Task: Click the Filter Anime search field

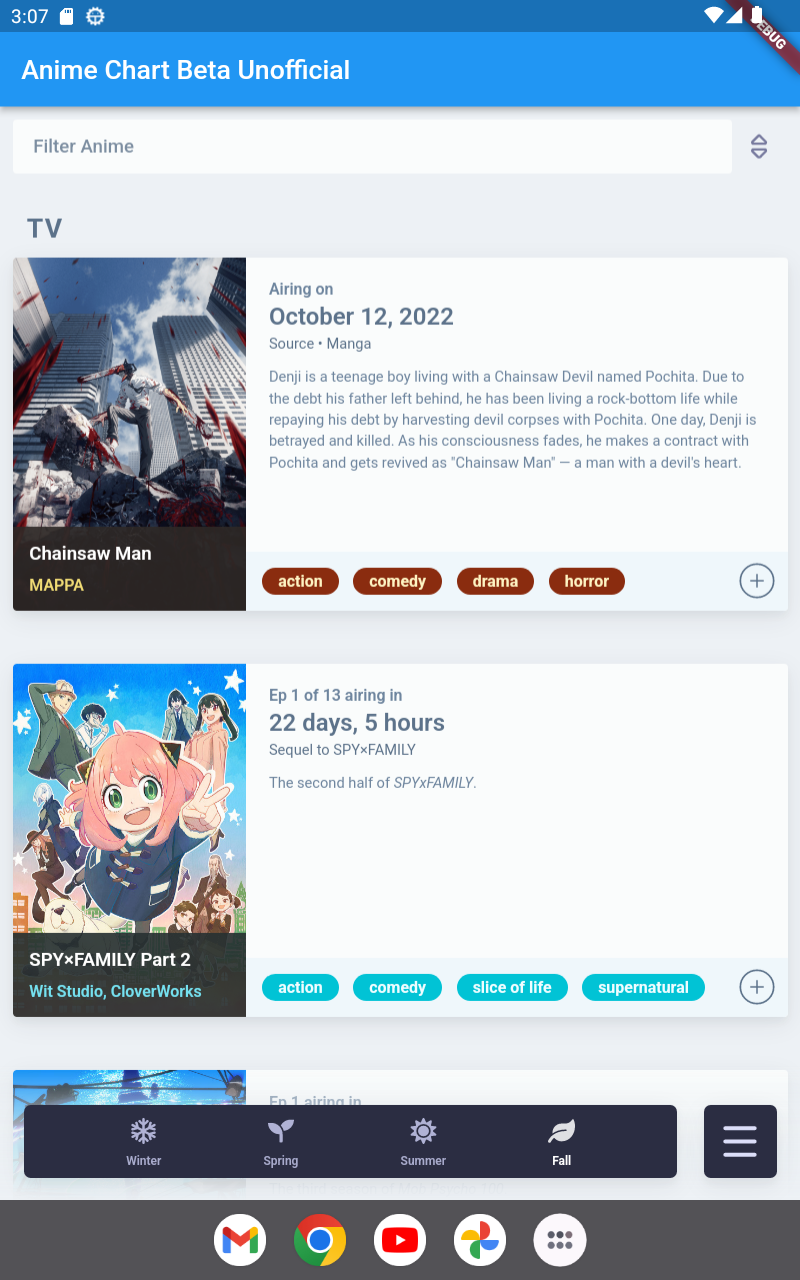Action: coord(372,147)
